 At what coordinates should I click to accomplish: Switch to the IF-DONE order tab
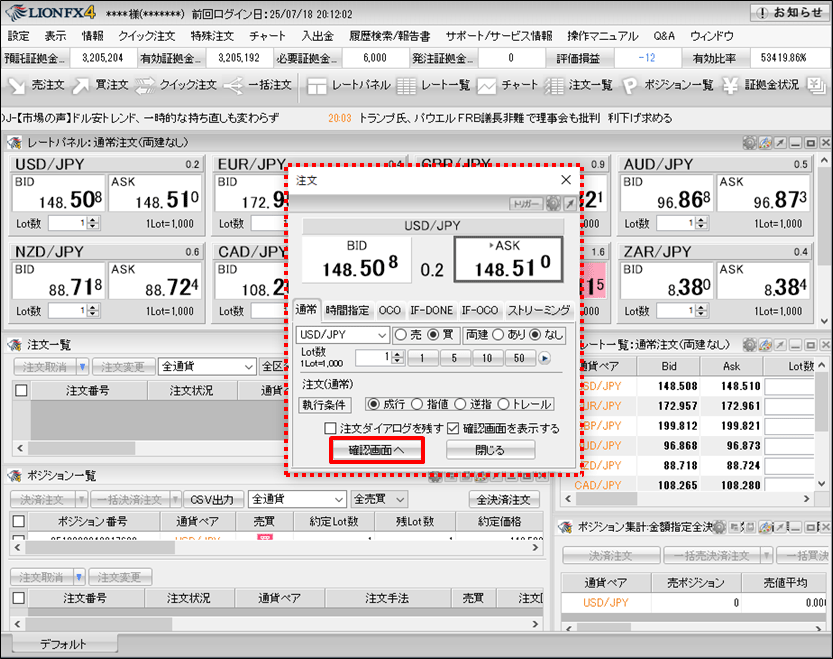coord(430,311)
